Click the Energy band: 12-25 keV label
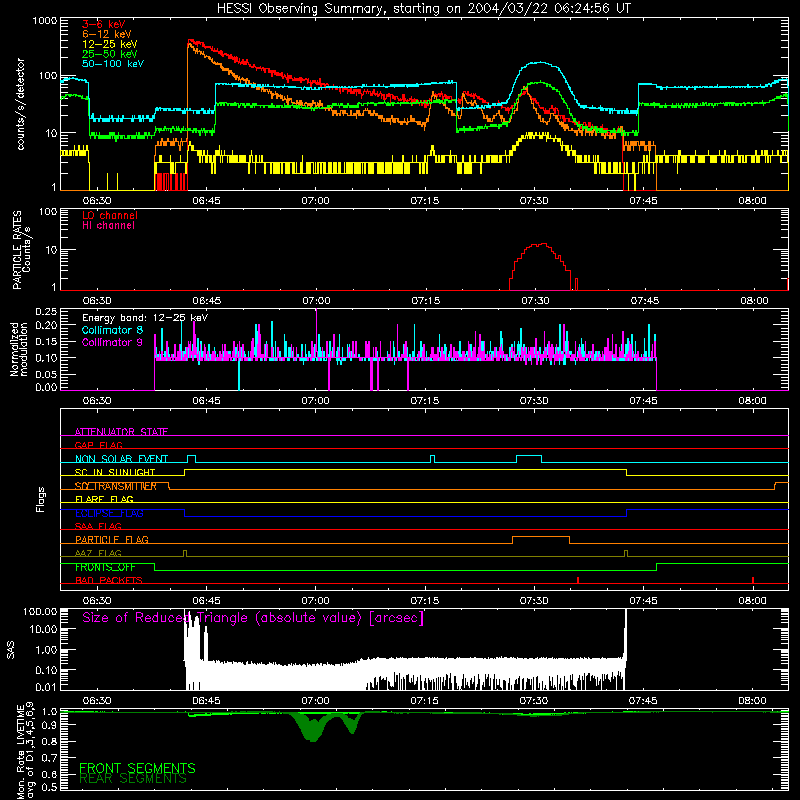The height and width of the screenshot is (800, 800). click(145, 318)
